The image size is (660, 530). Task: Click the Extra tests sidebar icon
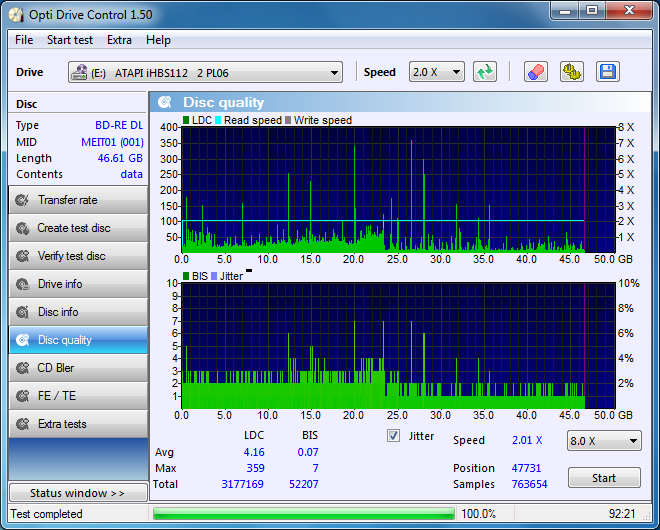pyautogui.click(x=22, y=424)
